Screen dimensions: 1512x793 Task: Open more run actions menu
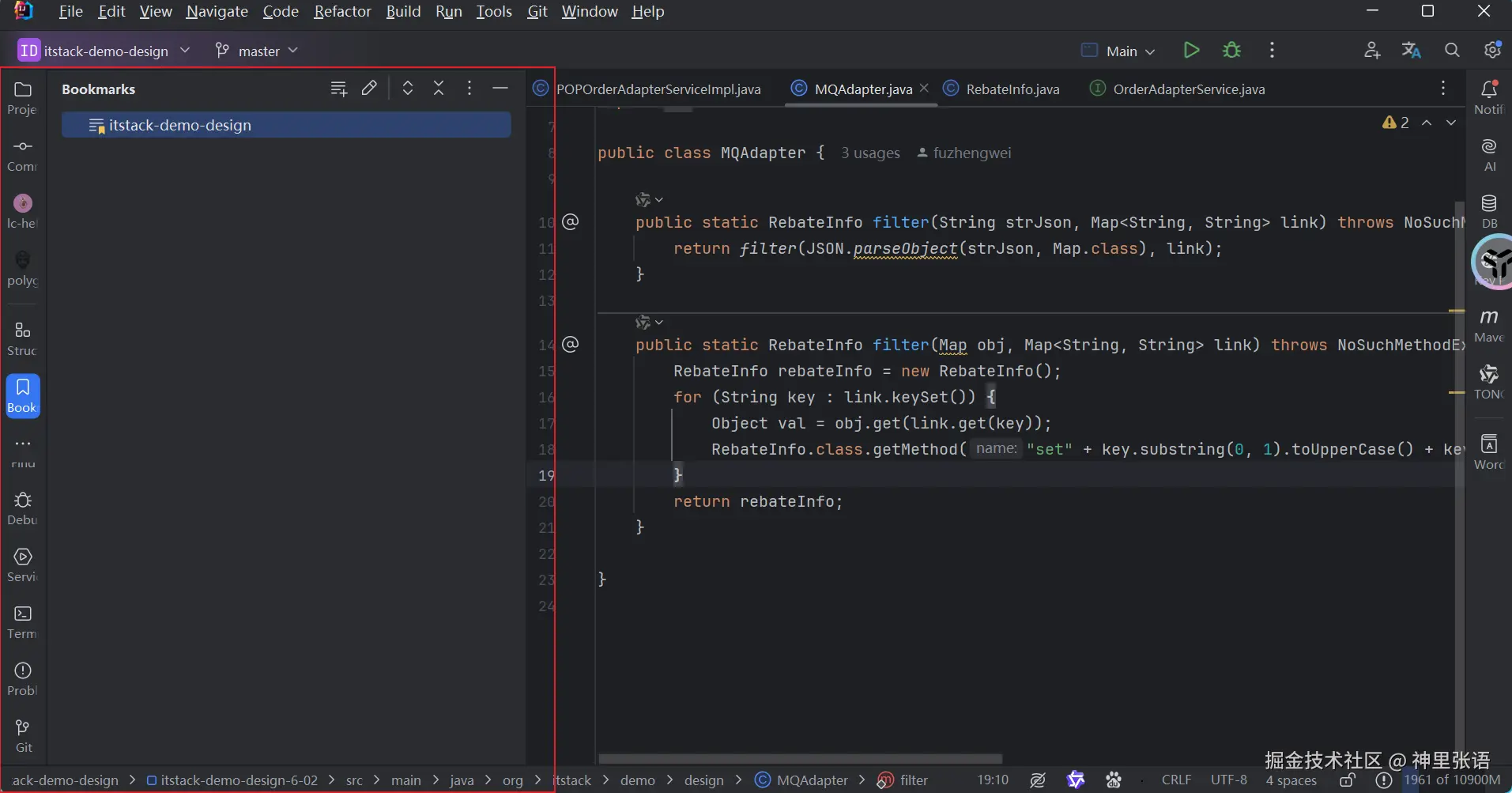coord(1272,51)
